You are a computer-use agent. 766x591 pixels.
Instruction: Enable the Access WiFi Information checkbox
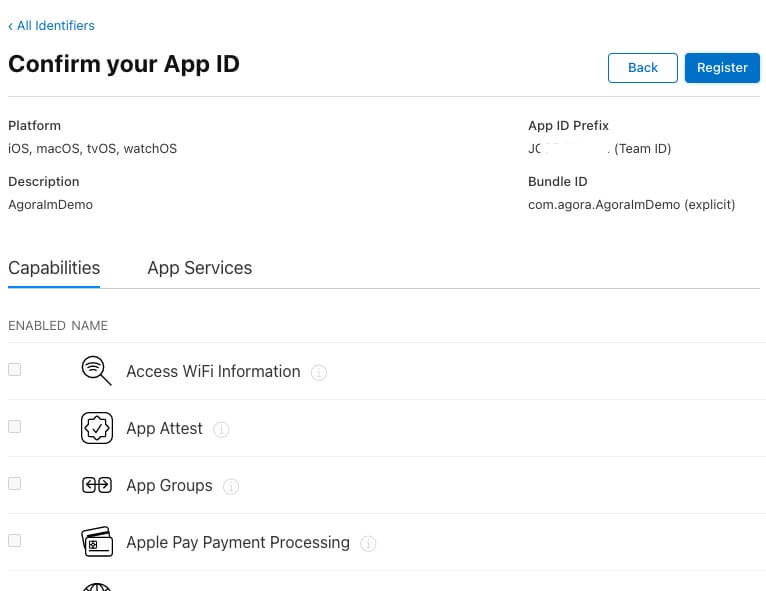pyautogui.click(x=14, y=369)
